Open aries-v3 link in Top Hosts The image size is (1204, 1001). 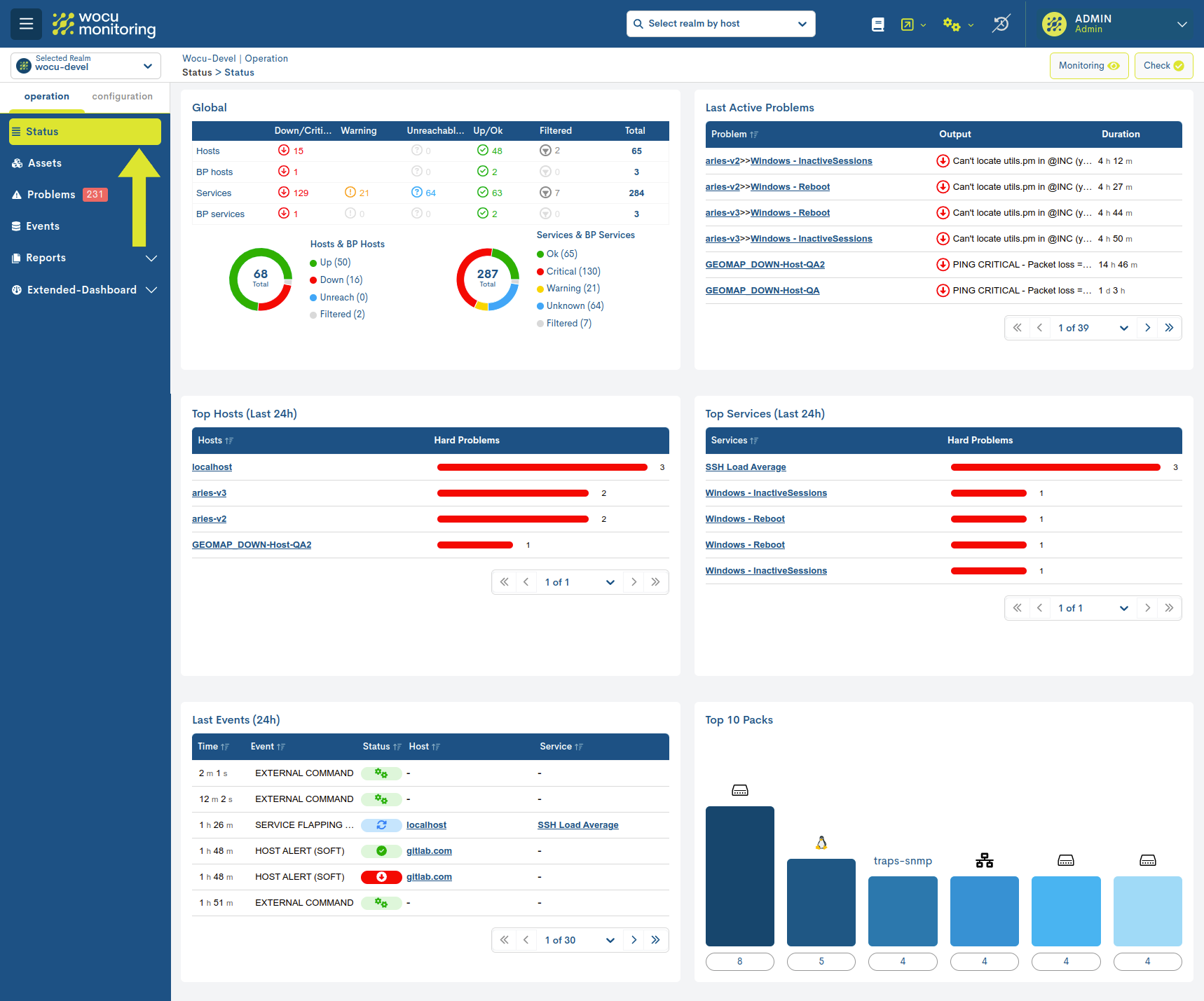pos(209,493)
